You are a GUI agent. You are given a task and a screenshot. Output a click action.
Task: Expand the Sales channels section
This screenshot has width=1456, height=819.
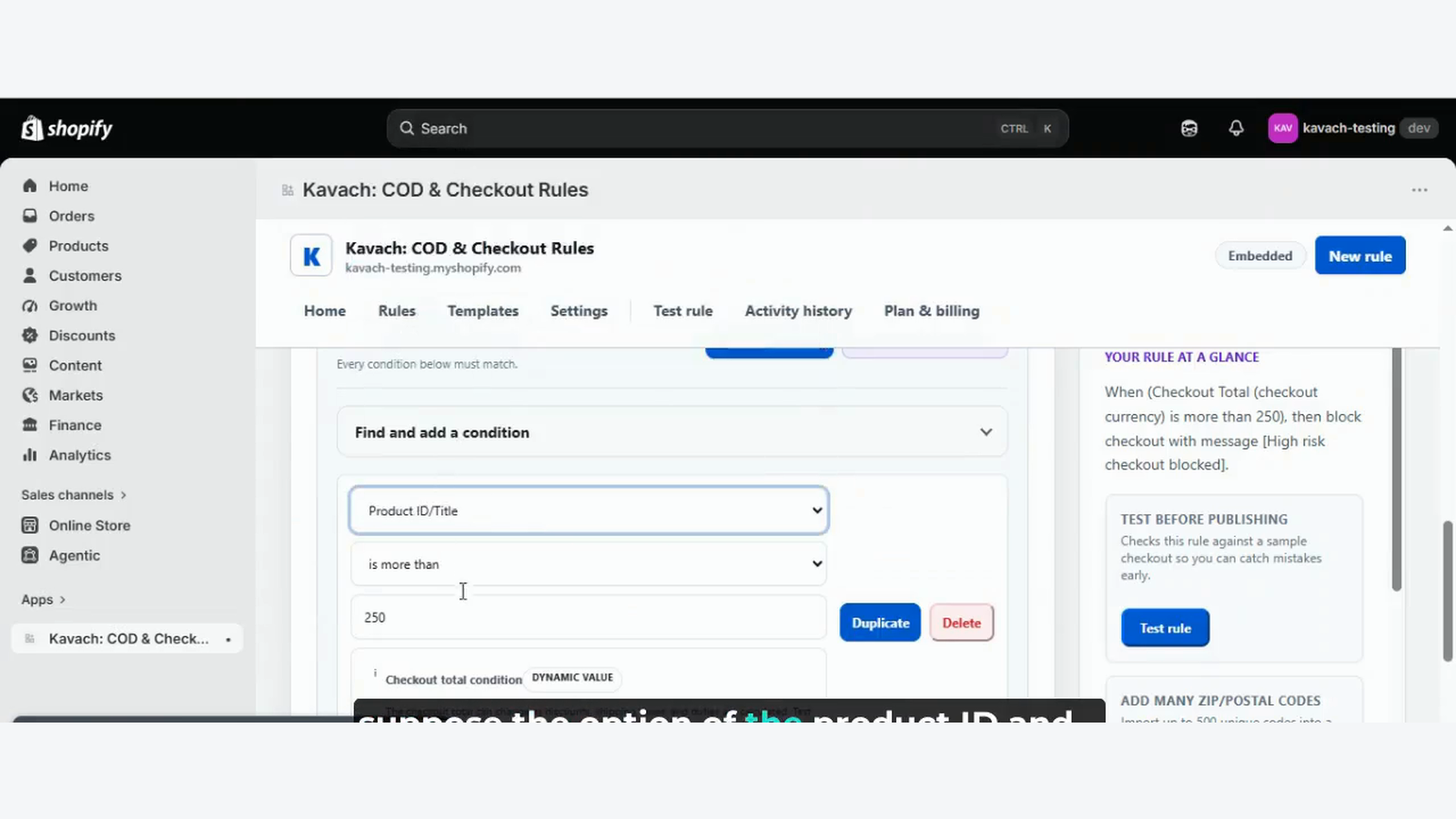(74, 495)
